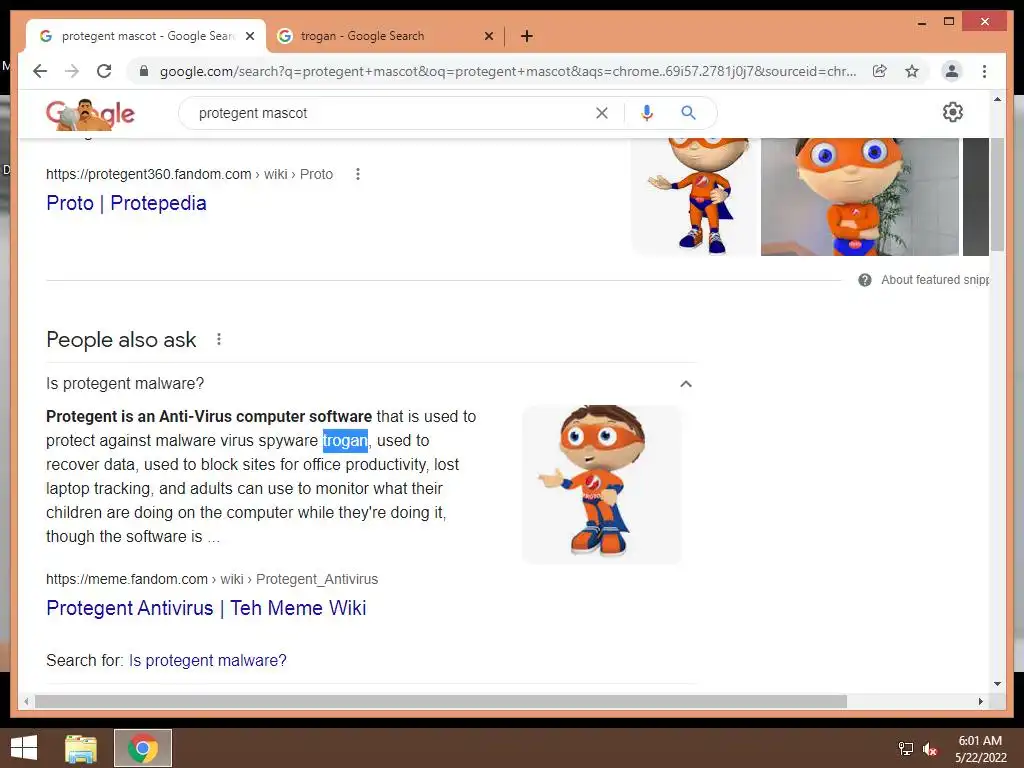Open options for Proto fandom result
This screenshot has width=1024, height=768.
pos(357,174)
